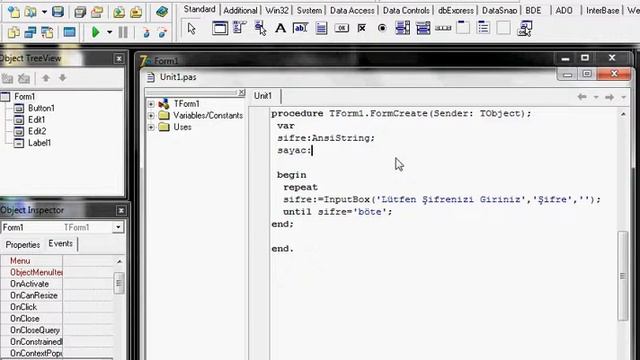Click the editor navigate forward arrow
The image size is (640, 360).
click(609, 97)
